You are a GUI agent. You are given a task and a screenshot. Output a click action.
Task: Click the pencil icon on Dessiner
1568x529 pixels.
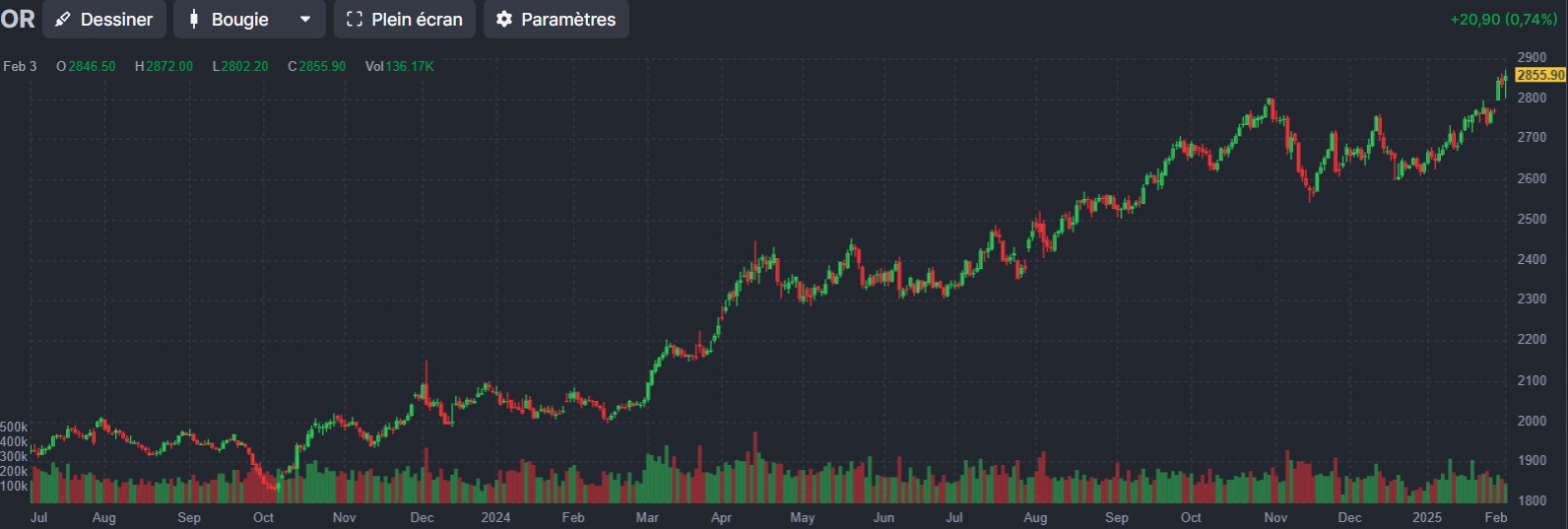[63, 20]
